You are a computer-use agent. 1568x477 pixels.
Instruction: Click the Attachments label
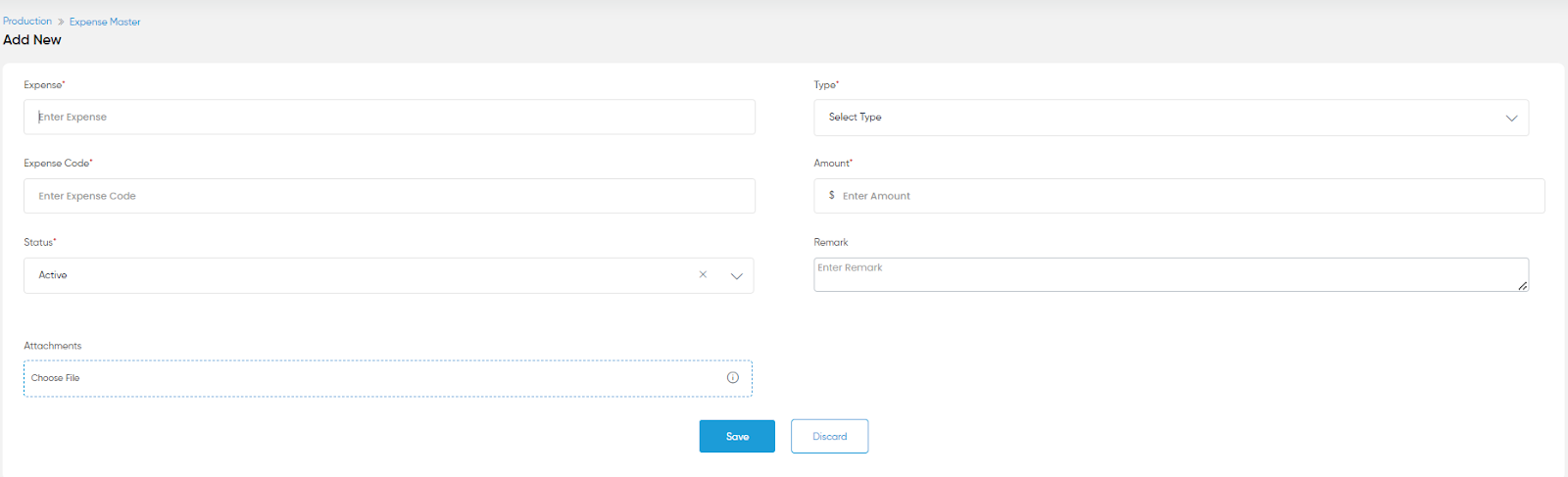[x=53, y=346]
